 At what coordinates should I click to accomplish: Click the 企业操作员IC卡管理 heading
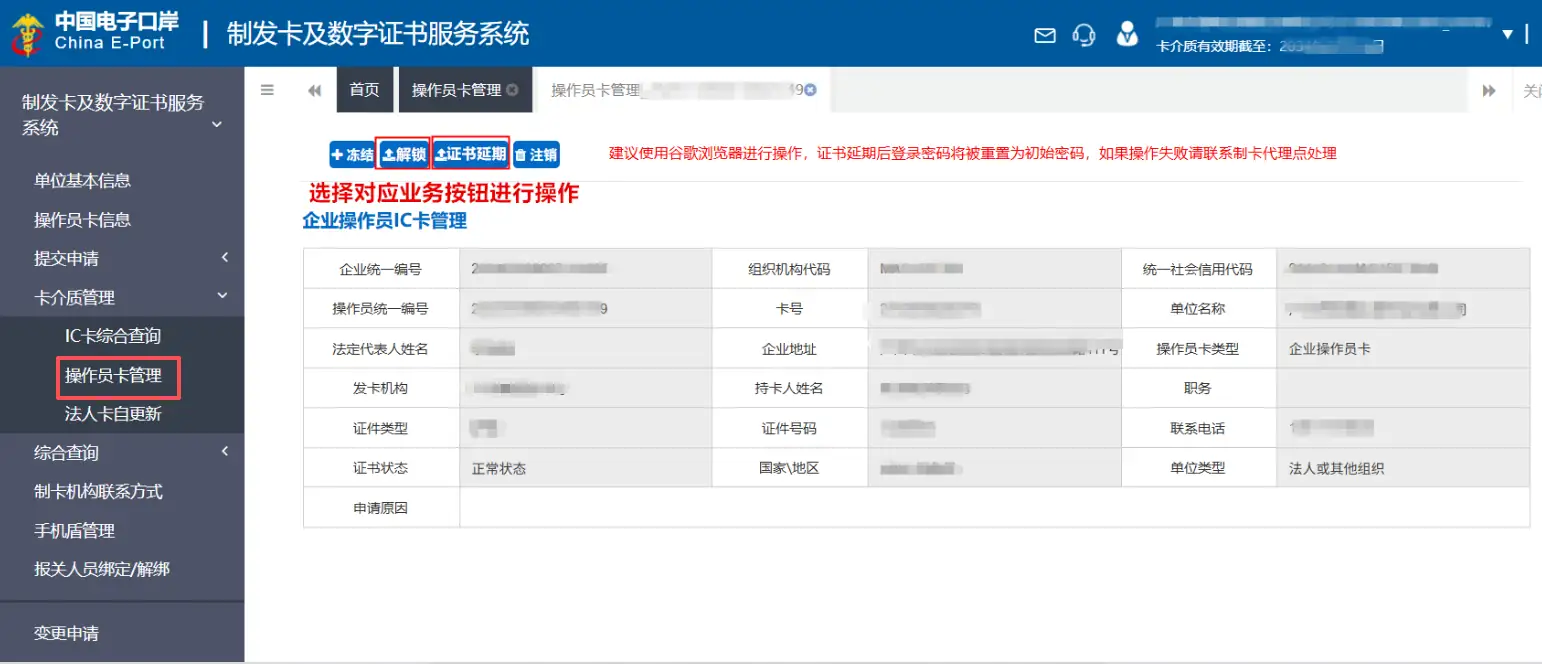point(385,221)
